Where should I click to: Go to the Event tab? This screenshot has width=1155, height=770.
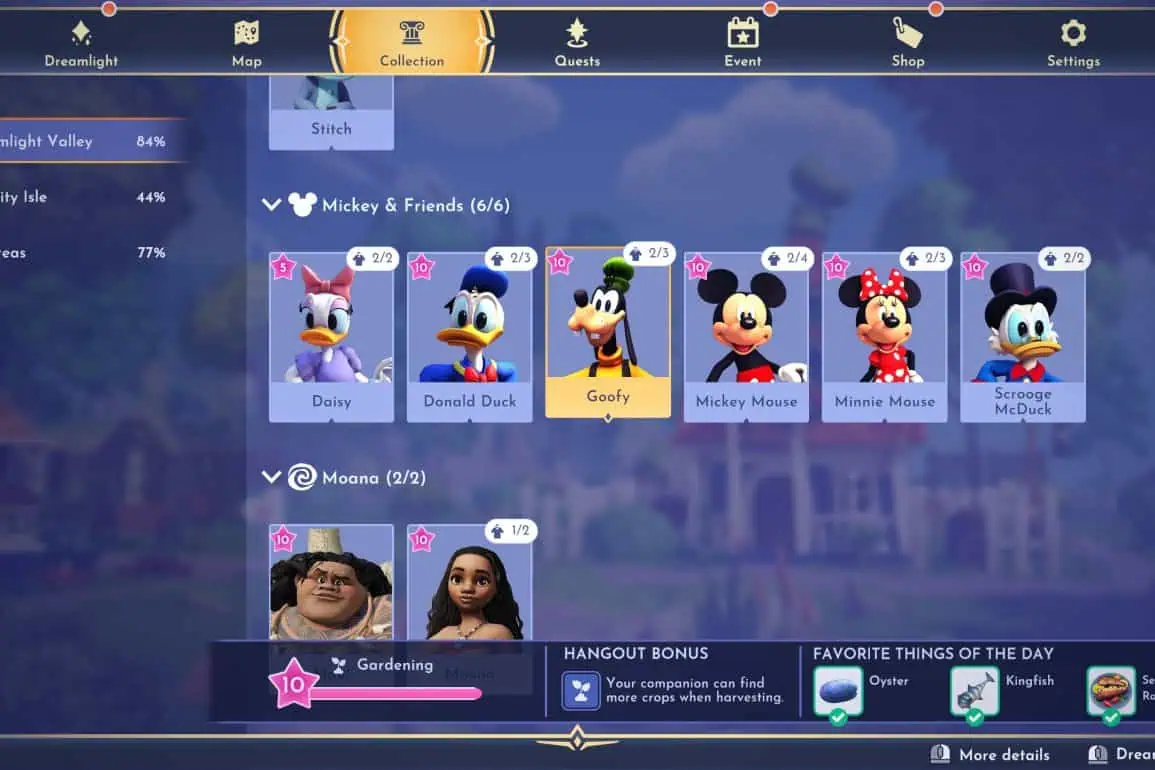[x=742, y=44]
